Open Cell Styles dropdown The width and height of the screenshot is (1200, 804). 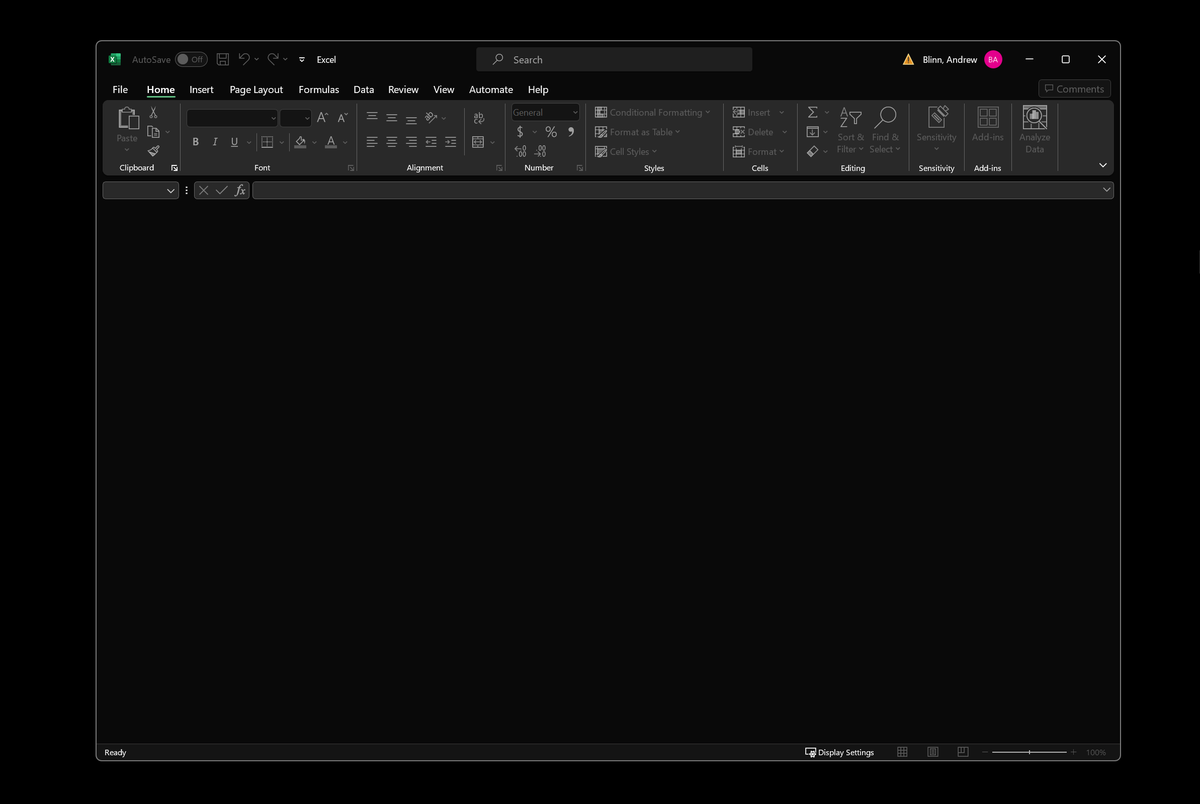pyautogui.click(x=626, y=152)
